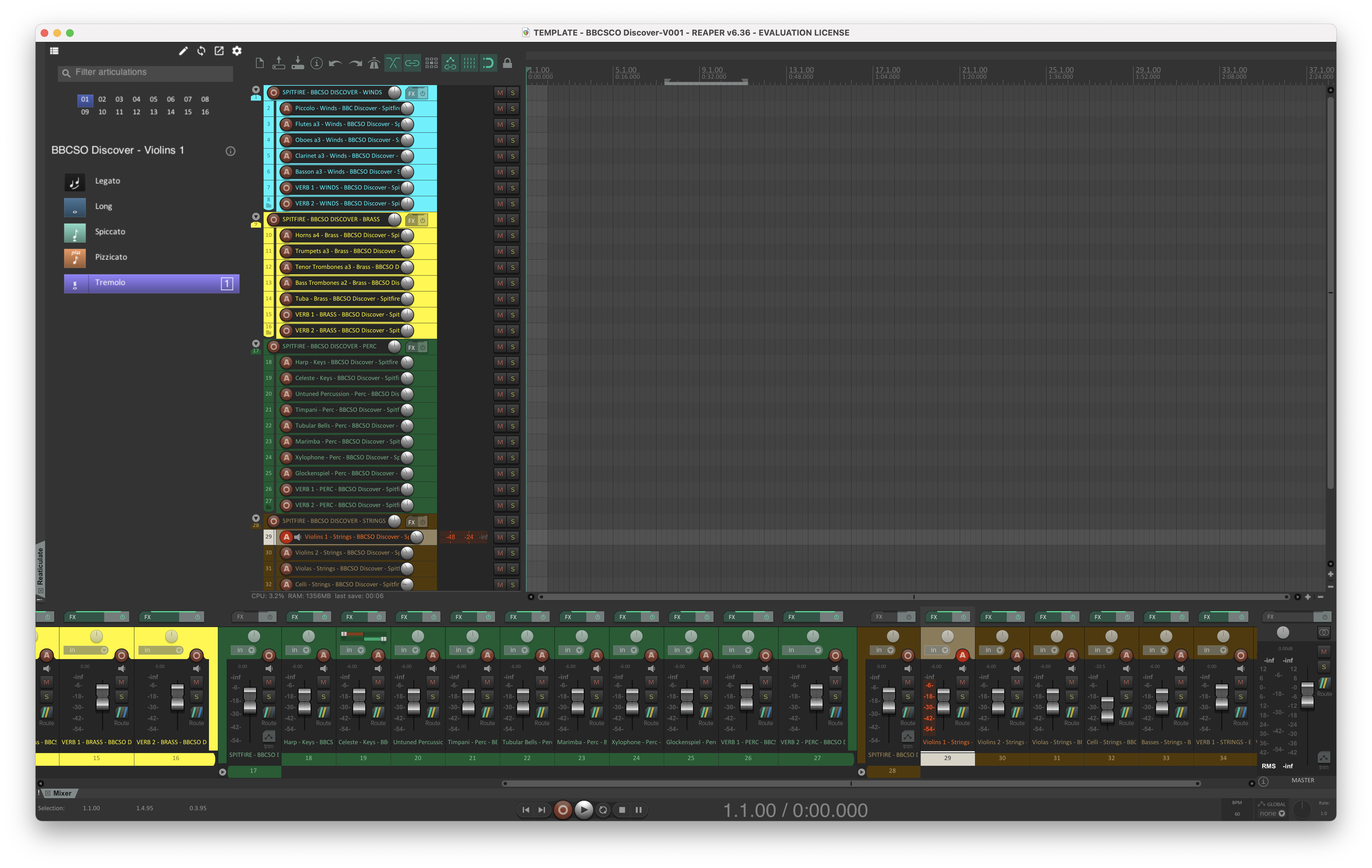Select the Pizzicato articulation icon
Screen dimensions: 1372x868
point(75,257)
